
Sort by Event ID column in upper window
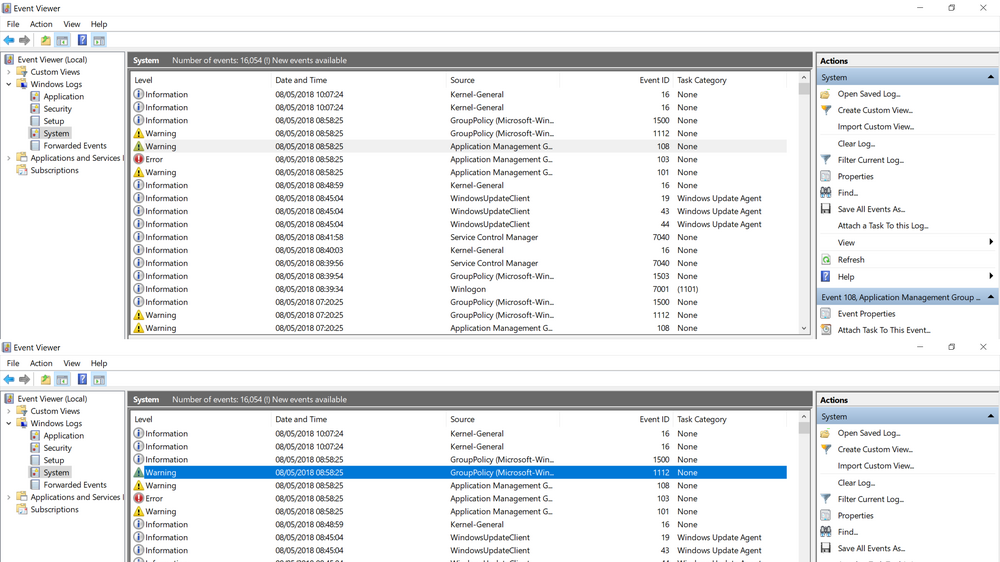tap(654, 80)
